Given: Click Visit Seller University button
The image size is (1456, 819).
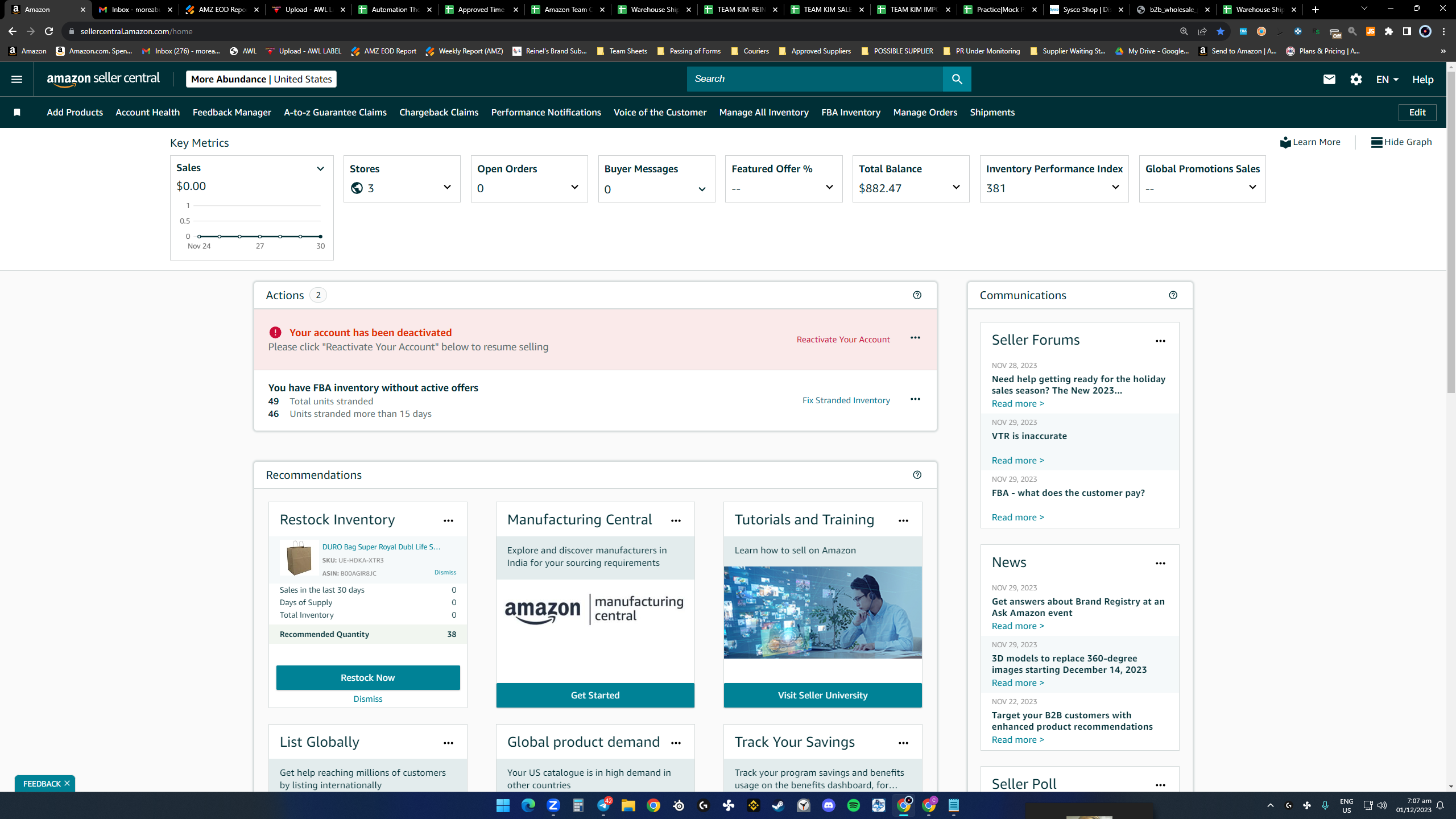Looking at the screenshot, I should (822, 695).
